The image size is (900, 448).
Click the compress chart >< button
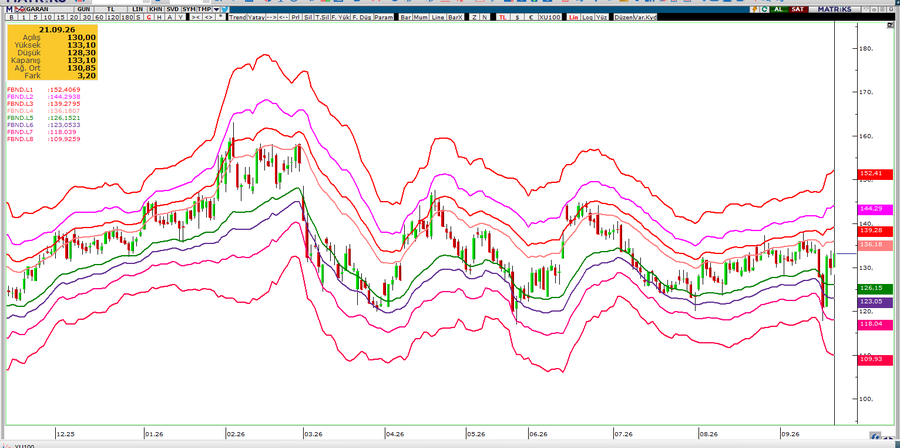click(x=196, y=17)
